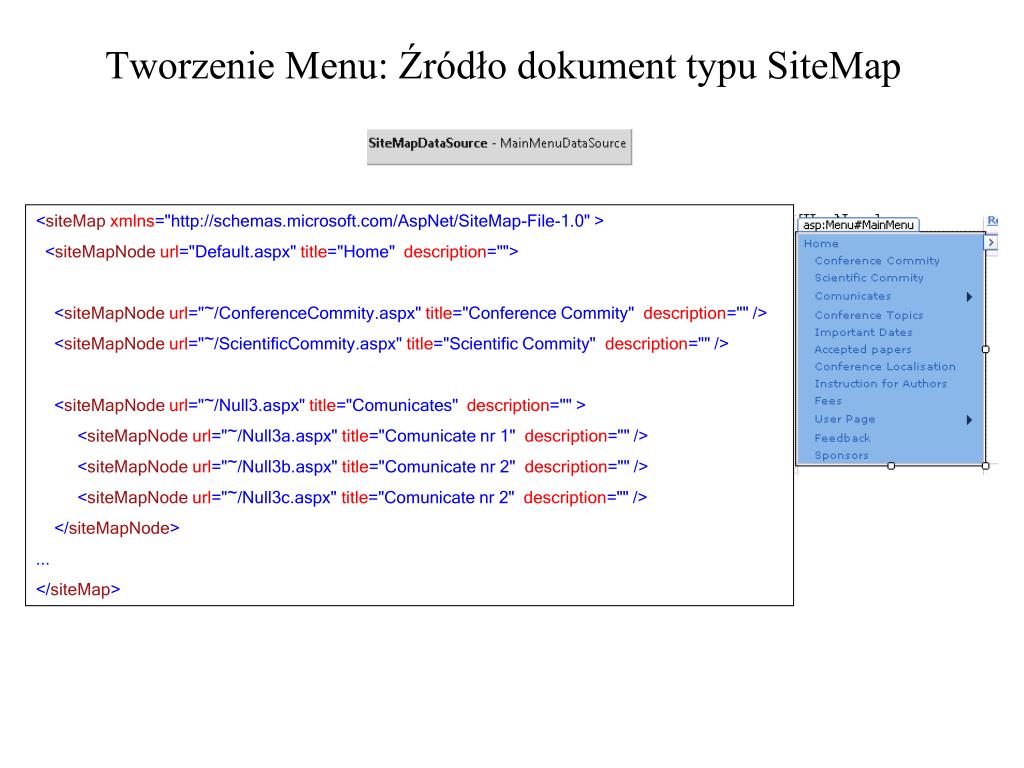The height and width of the screenshot is (768, 1024).
Task: Open the Feedback menu item
Action: coord(842,438)
